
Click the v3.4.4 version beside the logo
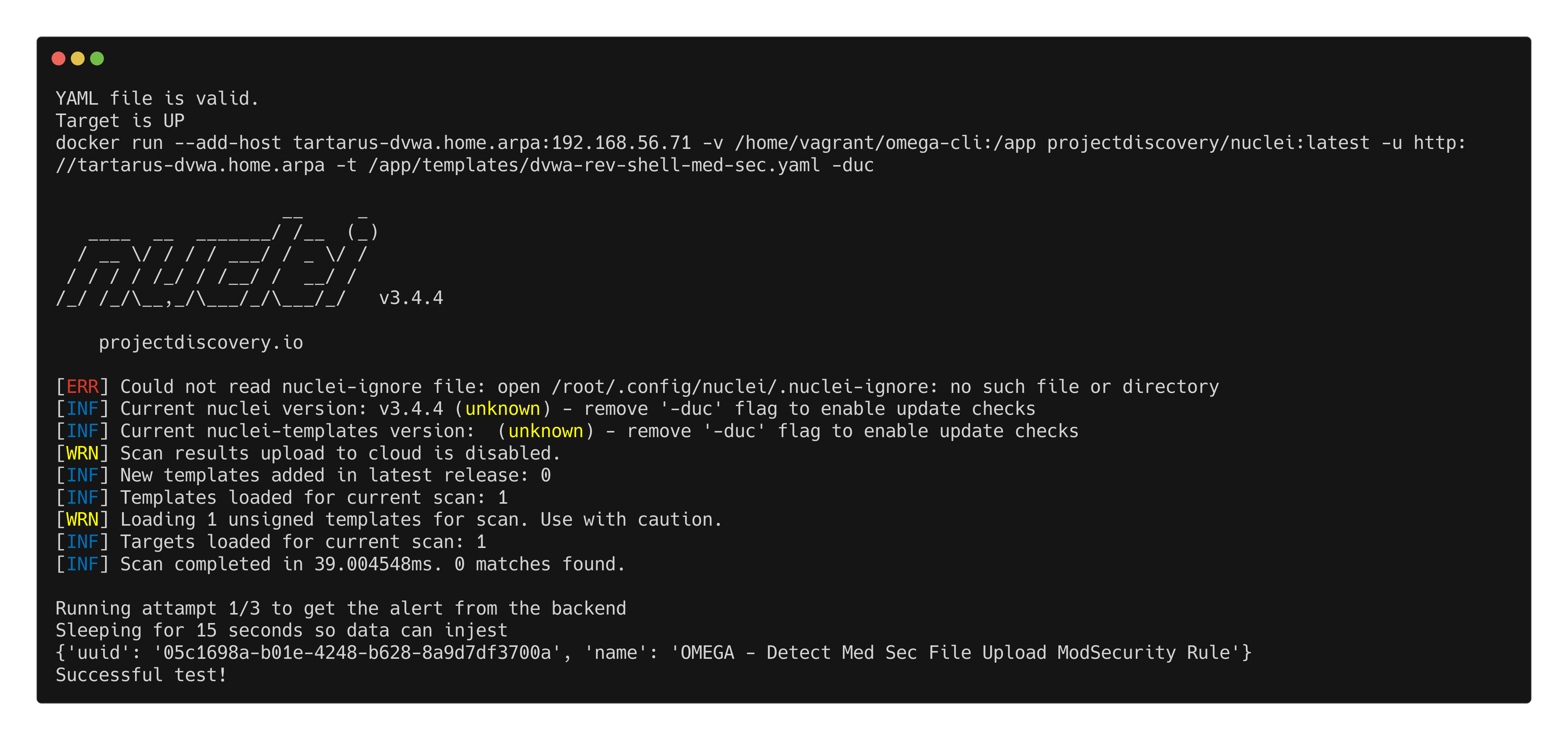click(x=411, y=298)
